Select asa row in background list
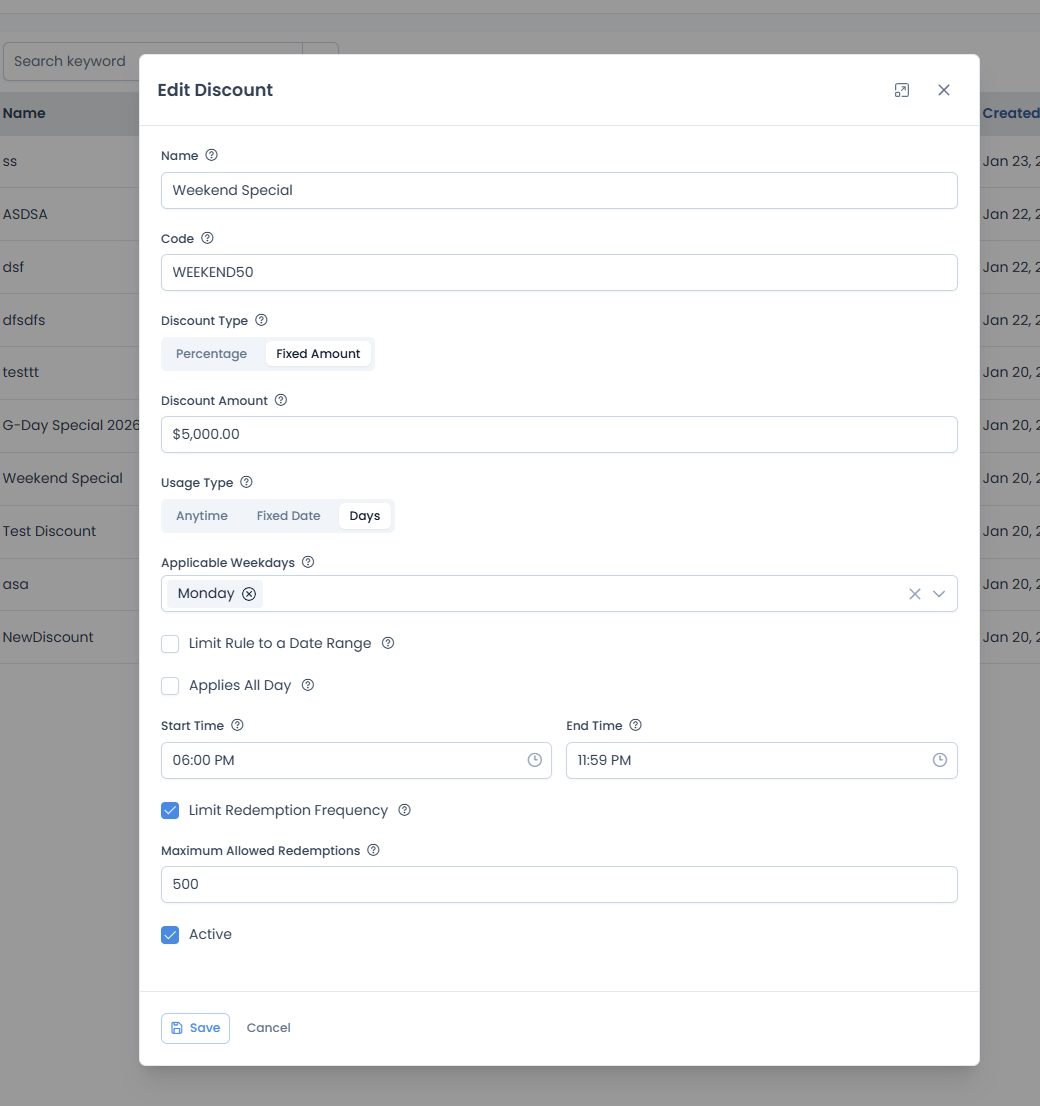Screen dimensions: 1040x1106 pyautogui.click(x=16, y=584)
